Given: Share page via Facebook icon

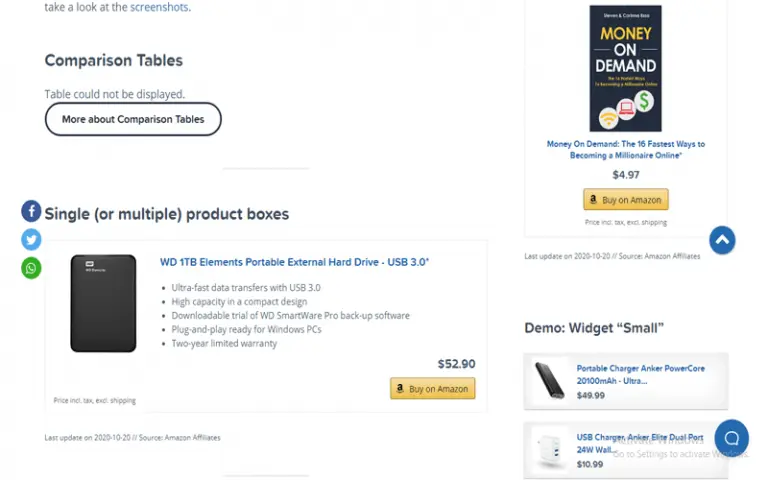Looking at the screenshot, I should click(x=31, y=211).
